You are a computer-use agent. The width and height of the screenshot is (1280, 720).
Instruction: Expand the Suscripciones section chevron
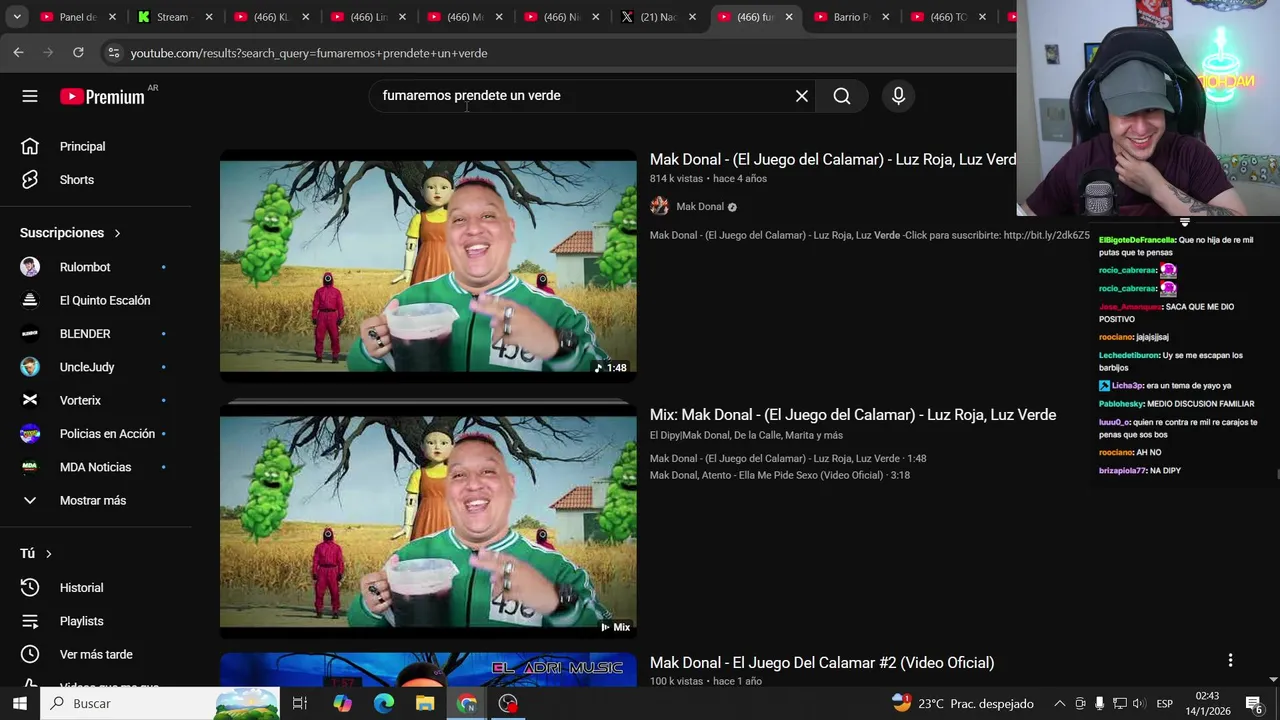click(117, 233)
